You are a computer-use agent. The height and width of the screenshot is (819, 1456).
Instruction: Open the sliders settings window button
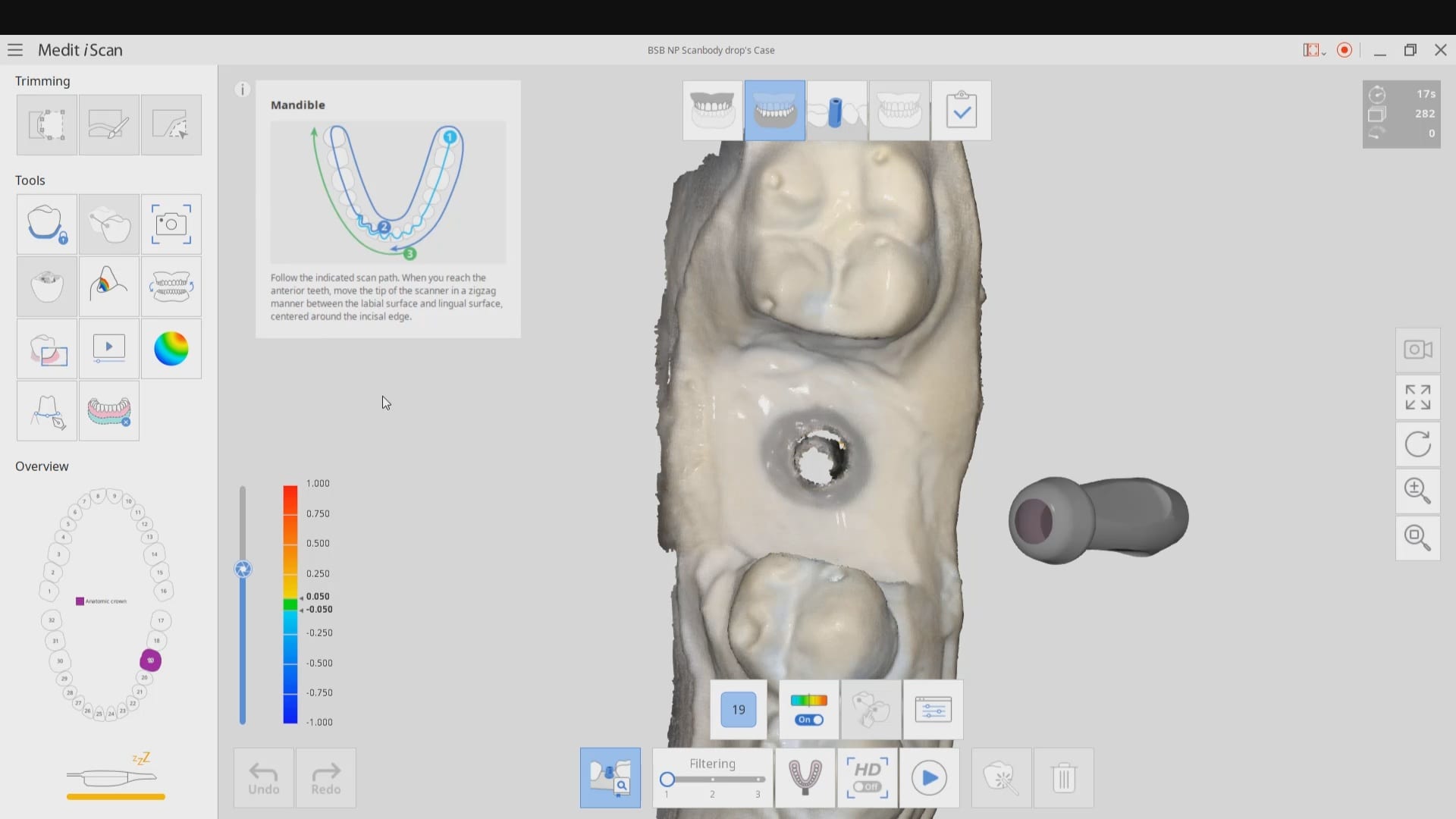[x=934, y=710]
